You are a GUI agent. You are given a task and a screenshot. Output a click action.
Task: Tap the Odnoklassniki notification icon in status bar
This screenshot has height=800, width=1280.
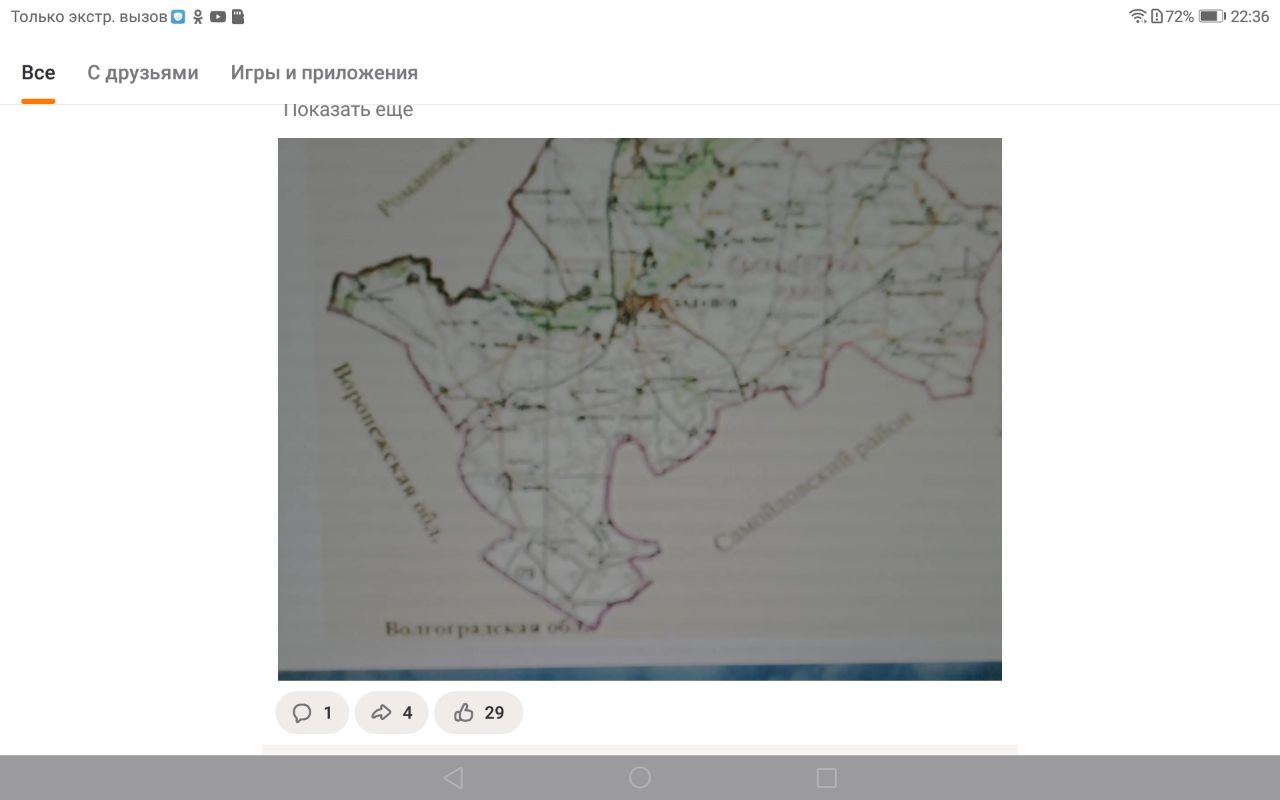(198, 17)
